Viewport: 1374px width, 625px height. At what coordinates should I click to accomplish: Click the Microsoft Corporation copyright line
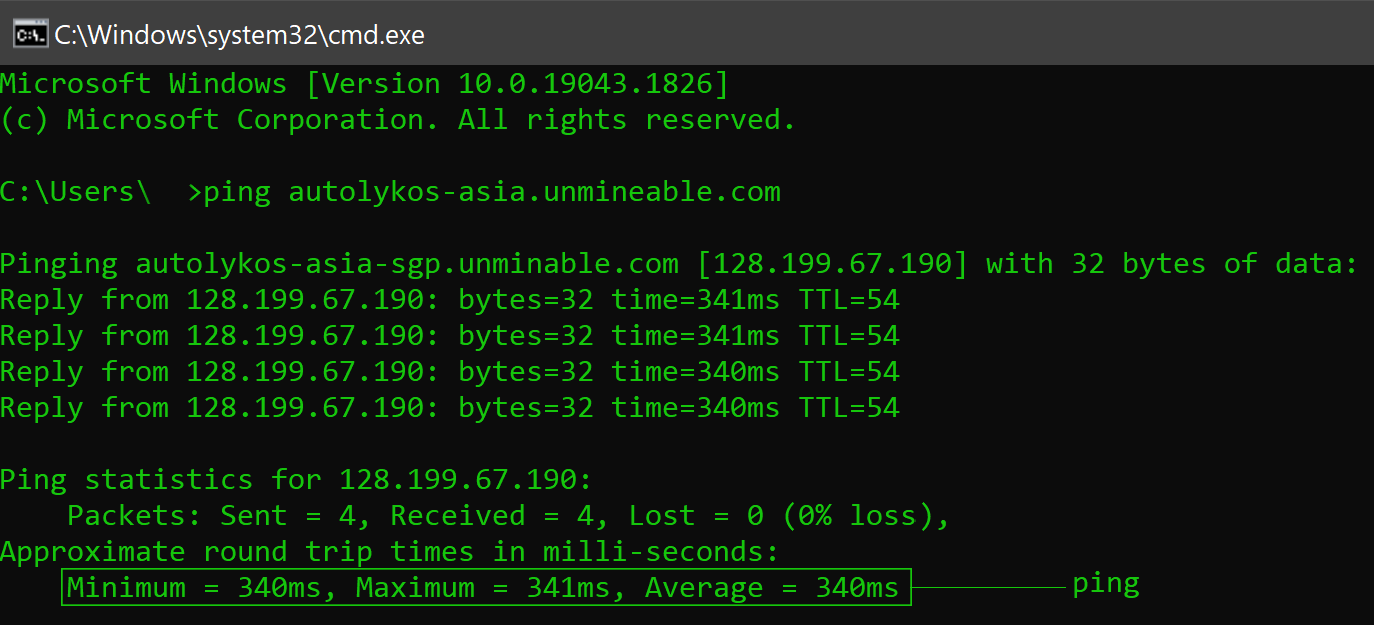pyautogui.click(x=397, y=120)
